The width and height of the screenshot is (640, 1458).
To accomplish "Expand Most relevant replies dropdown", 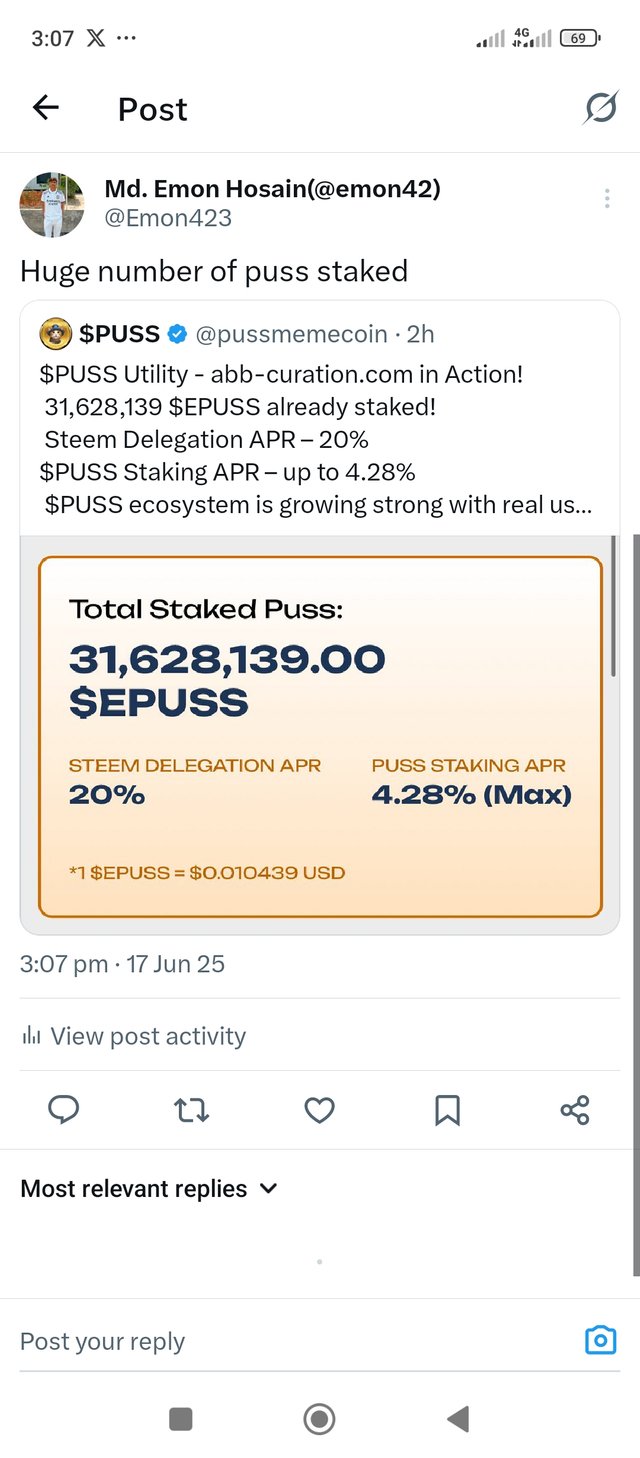I will [x=148, y=1188].
